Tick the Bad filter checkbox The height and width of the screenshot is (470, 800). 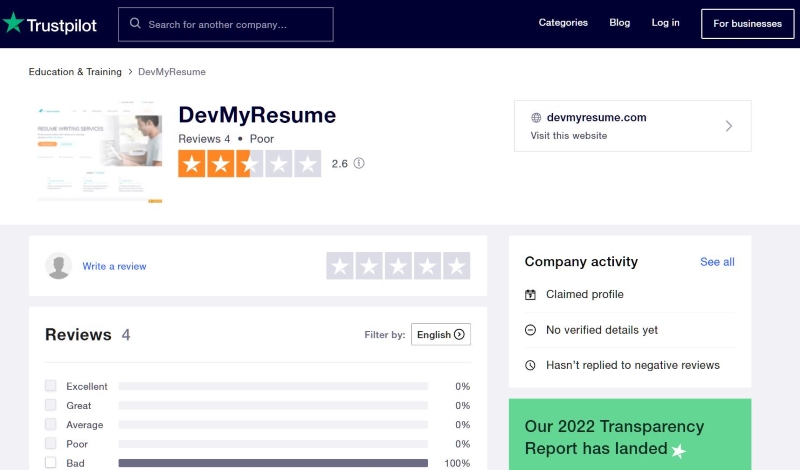51,462
